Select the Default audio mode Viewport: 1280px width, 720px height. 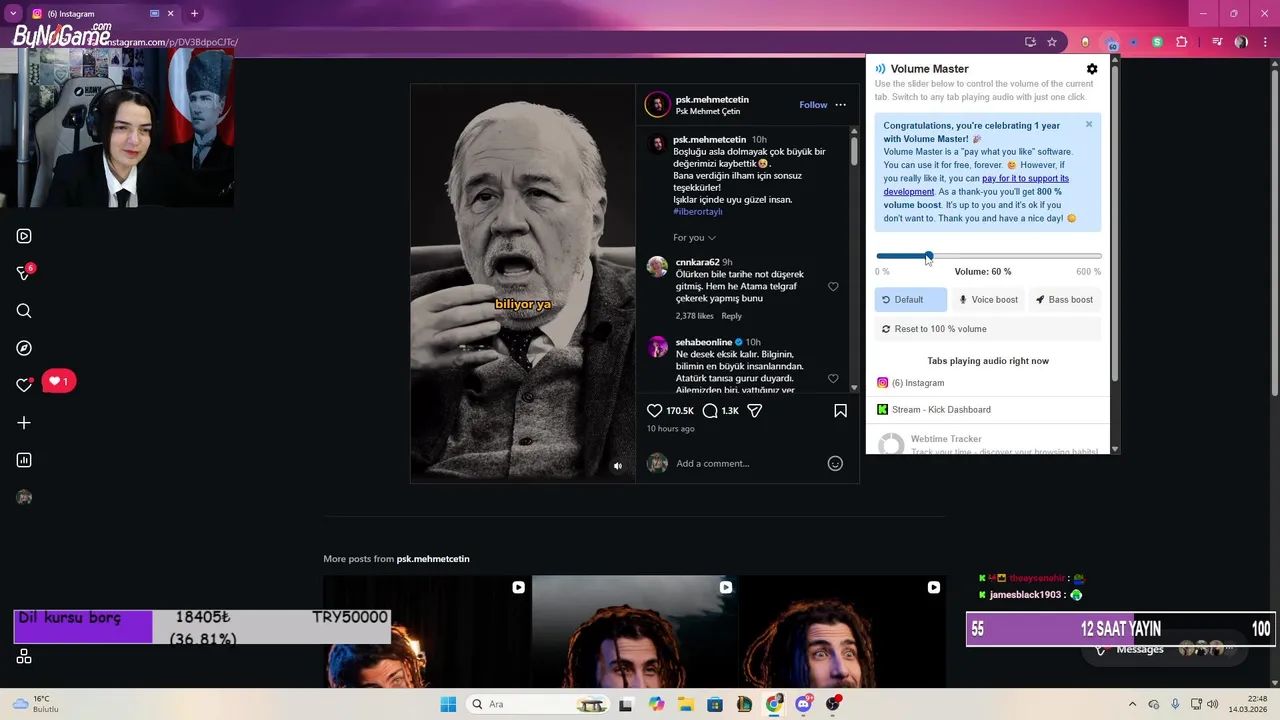pyautogui.click(x=910, y=300)
